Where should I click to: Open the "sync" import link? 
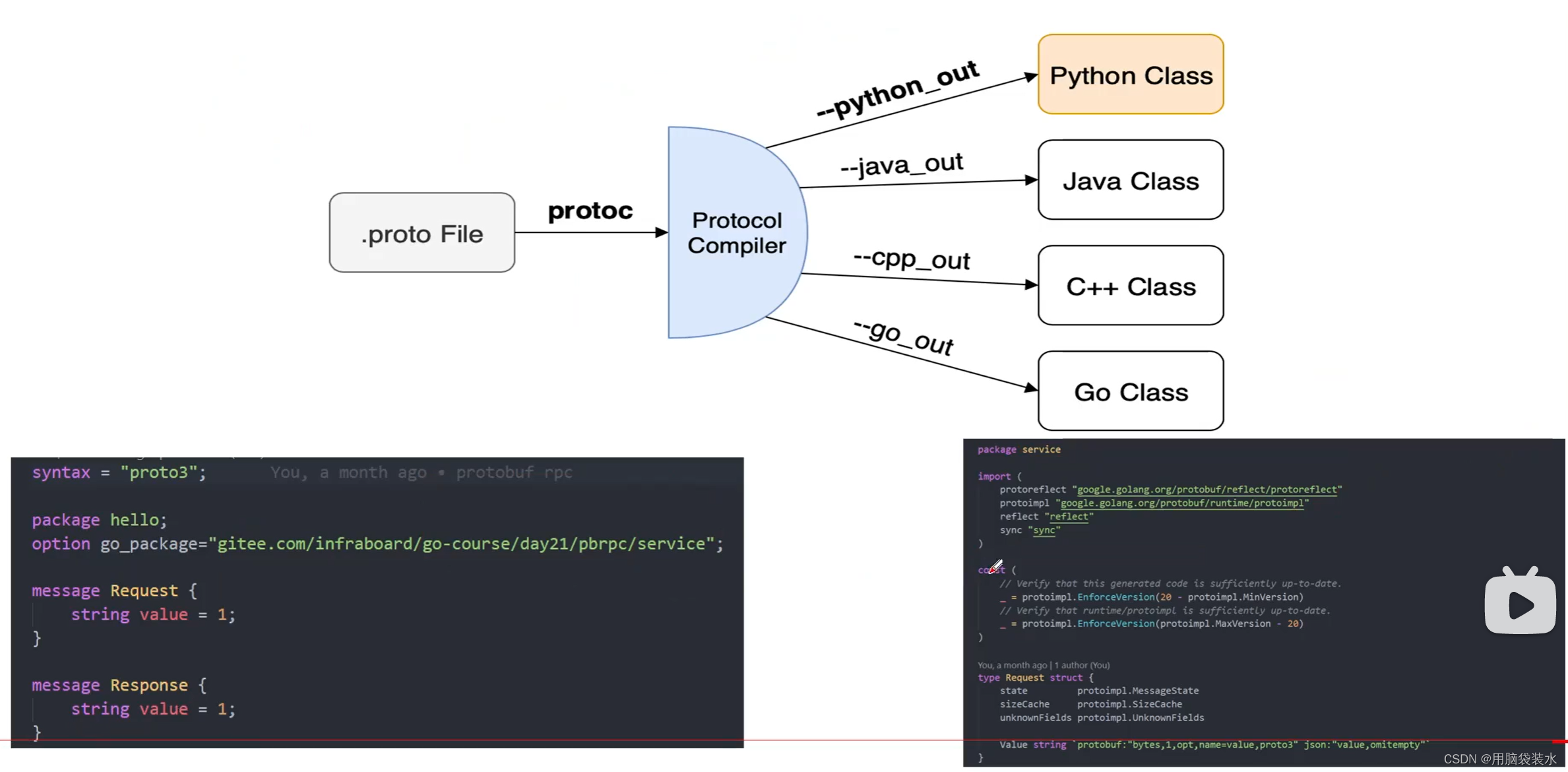tap(1044, 530)
